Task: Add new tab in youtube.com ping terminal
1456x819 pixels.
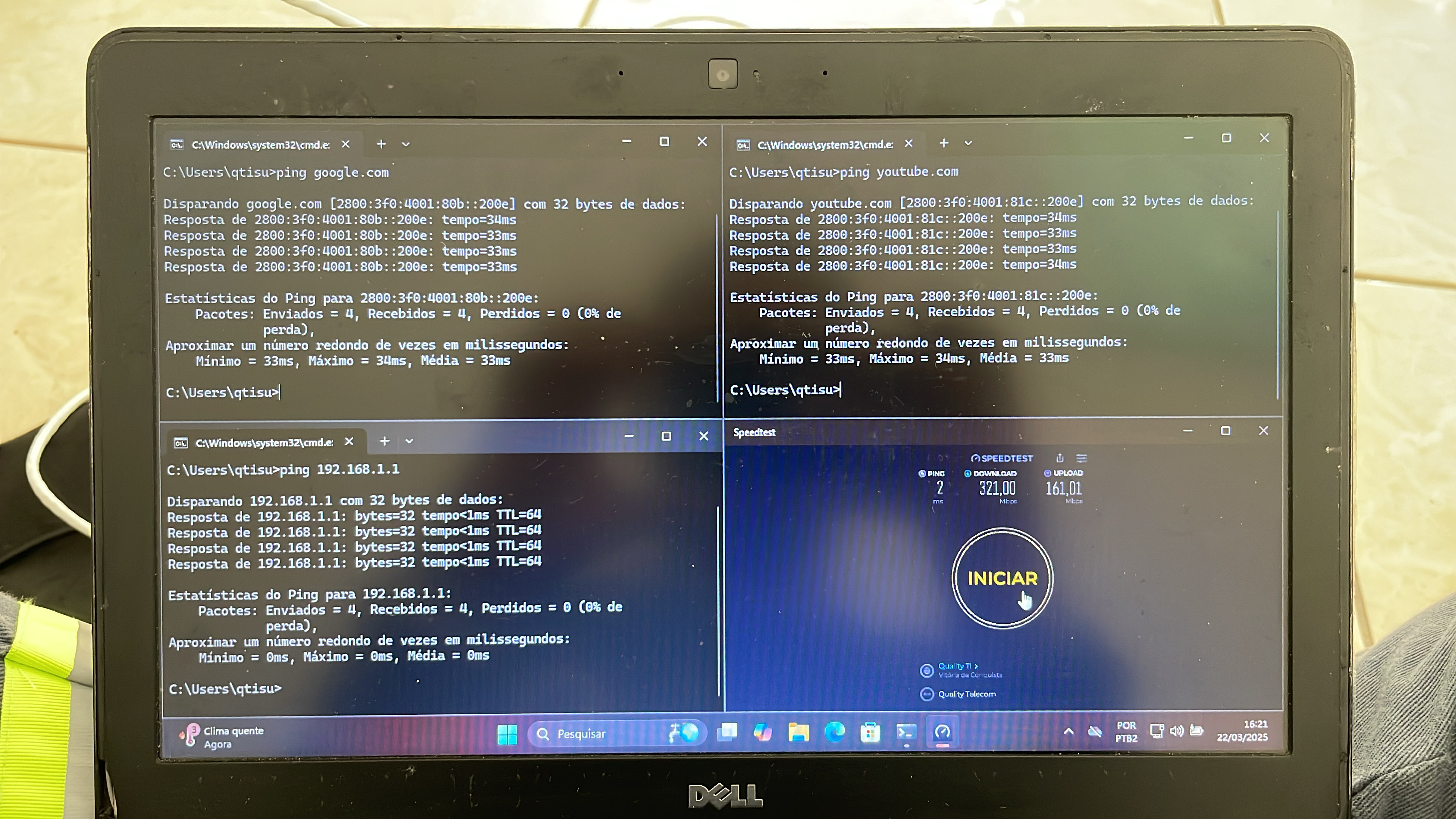Action: coord(944,144)
